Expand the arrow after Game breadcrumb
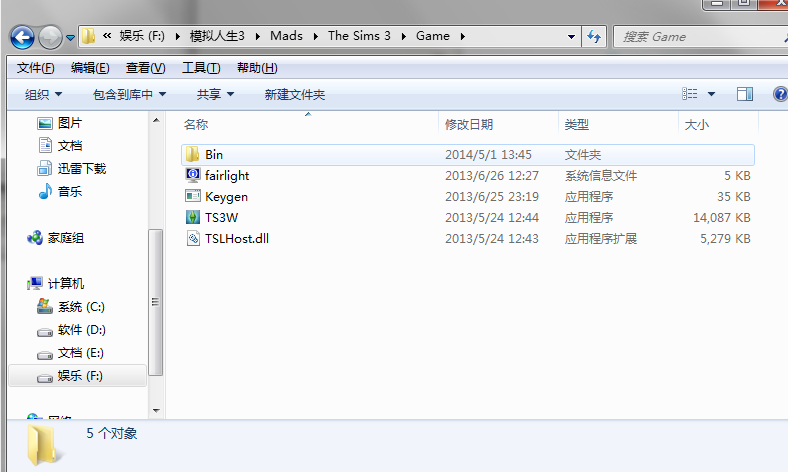Screen dimensions: 788x472 [462, 37]
